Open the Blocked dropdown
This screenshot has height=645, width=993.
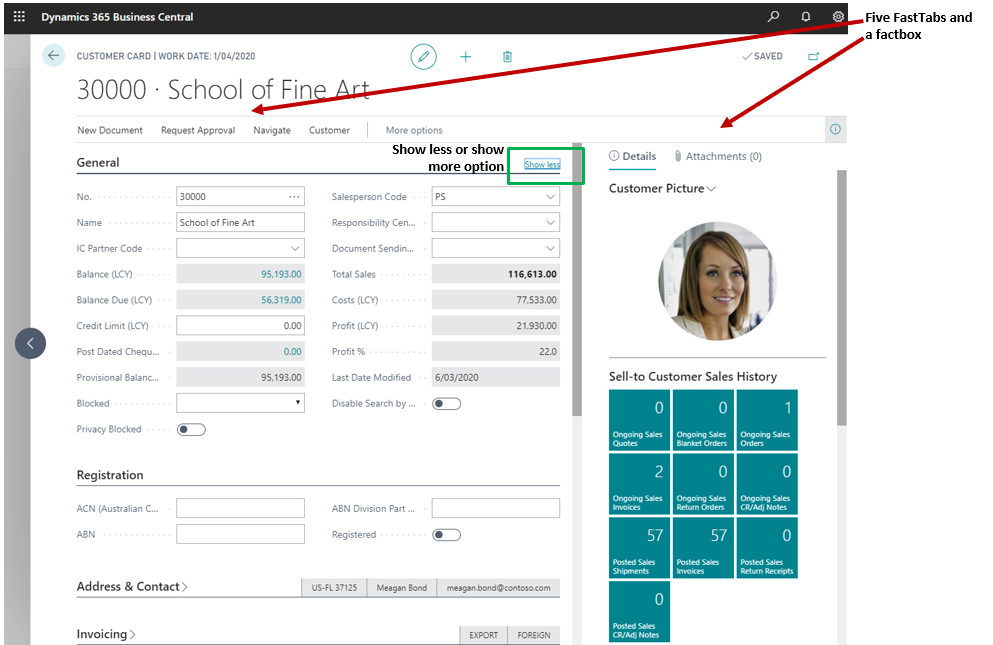click(x=298, y=404)
